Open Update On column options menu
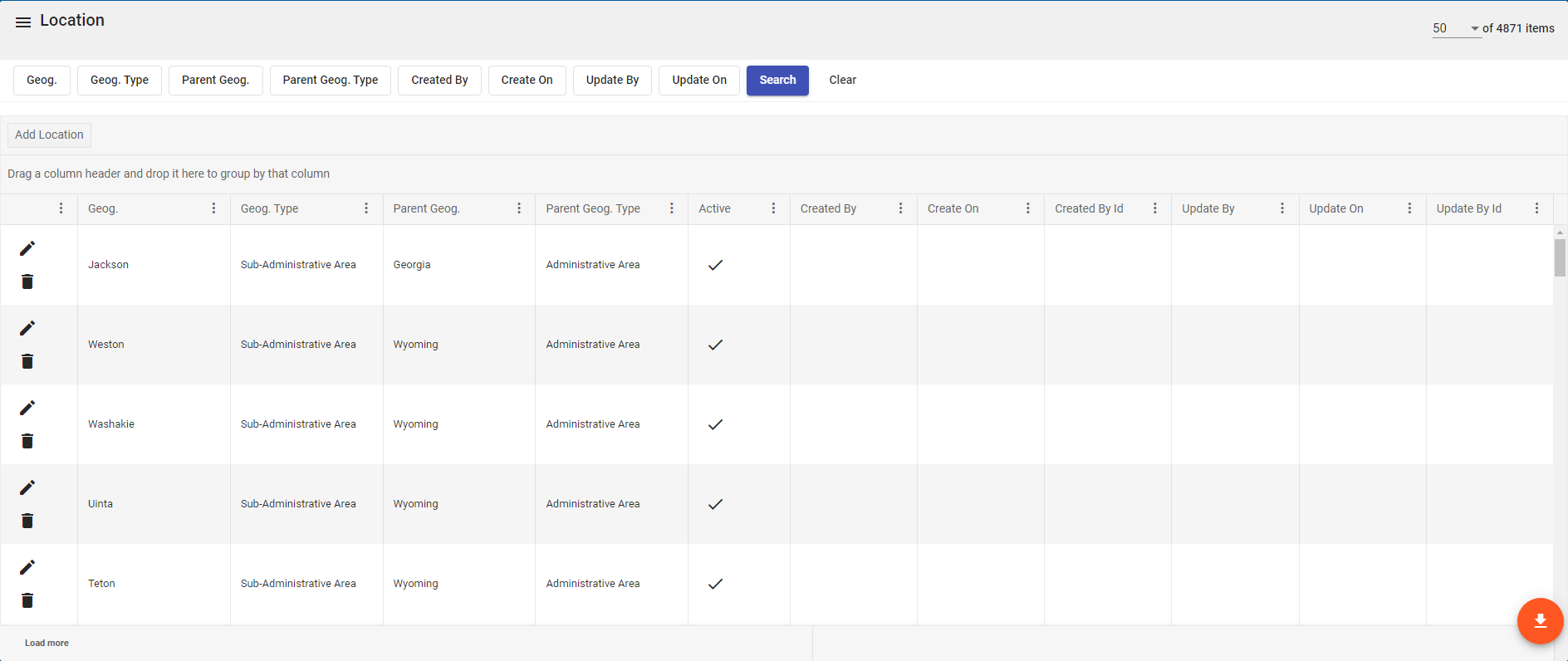This screenshot has height=661, width=1568. click(x=1409, y=208)
